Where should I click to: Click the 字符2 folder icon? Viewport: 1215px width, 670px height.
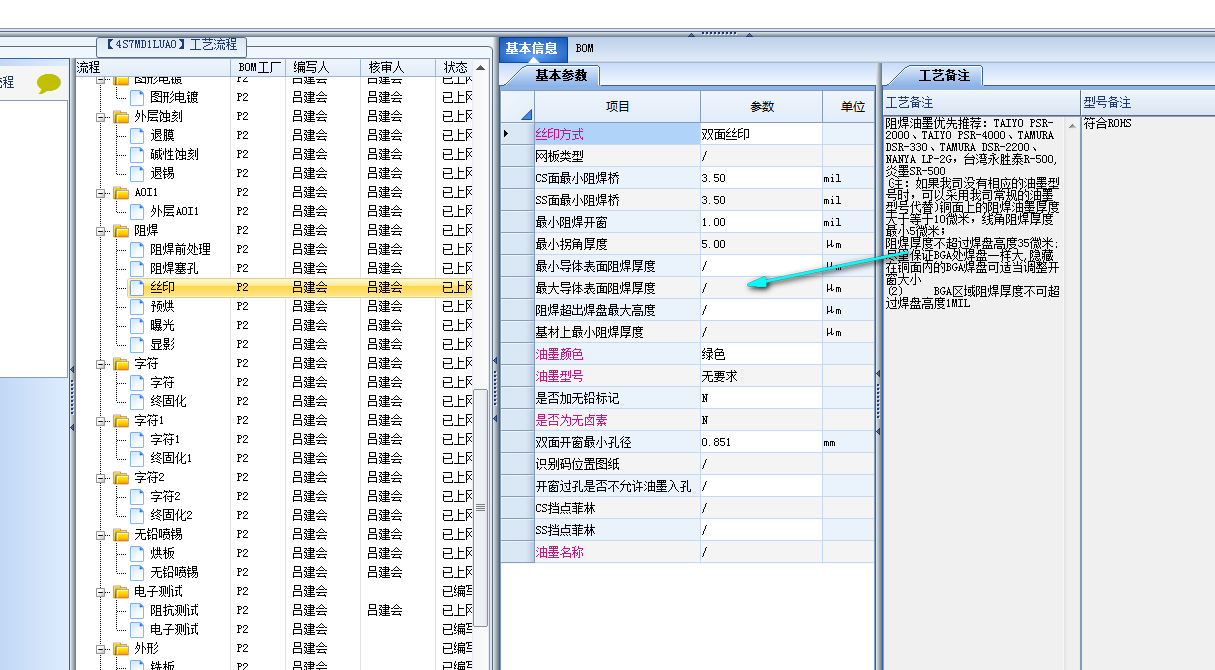coord(121,478)
